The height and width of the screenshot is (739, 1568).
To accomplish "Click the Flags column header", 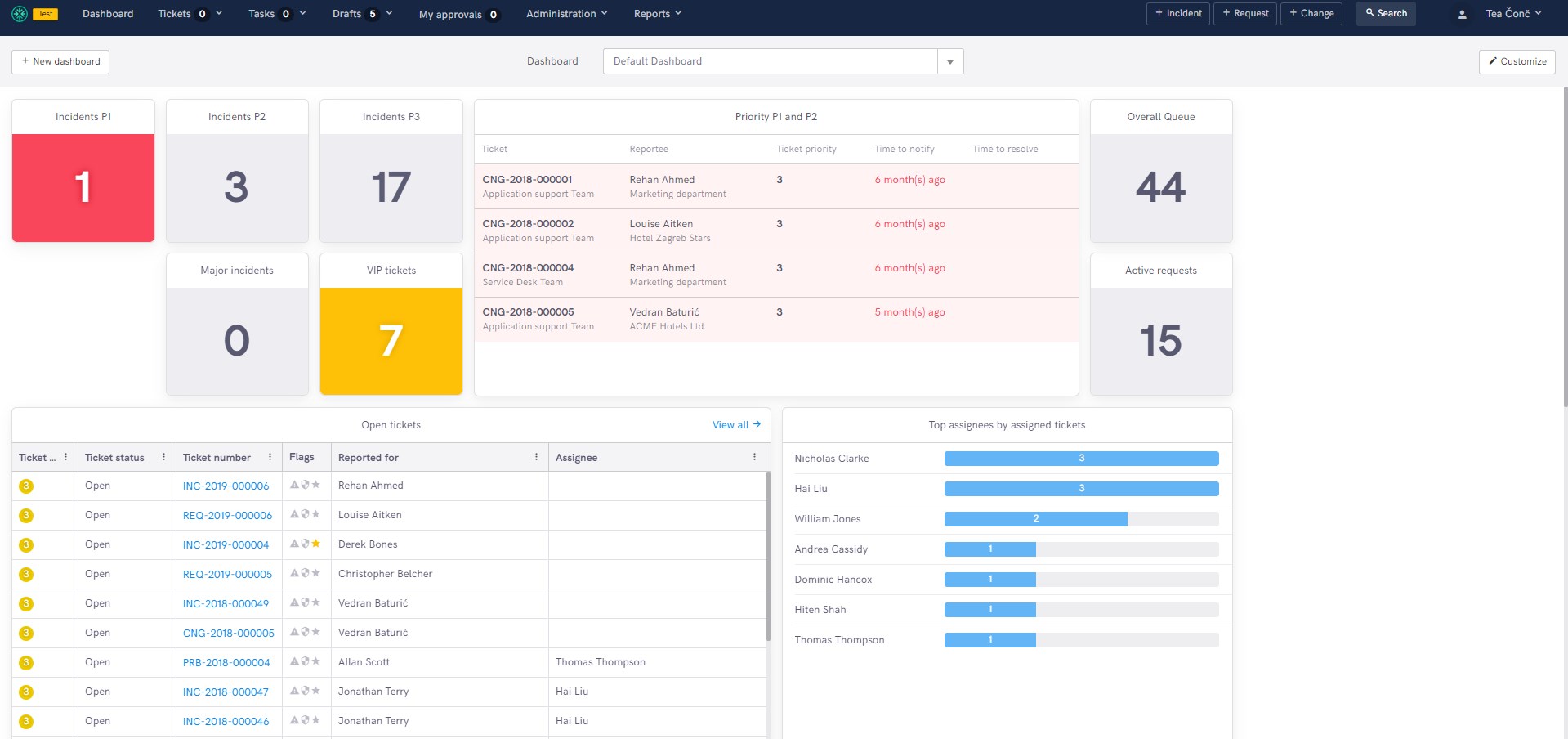I will (302, 457).
